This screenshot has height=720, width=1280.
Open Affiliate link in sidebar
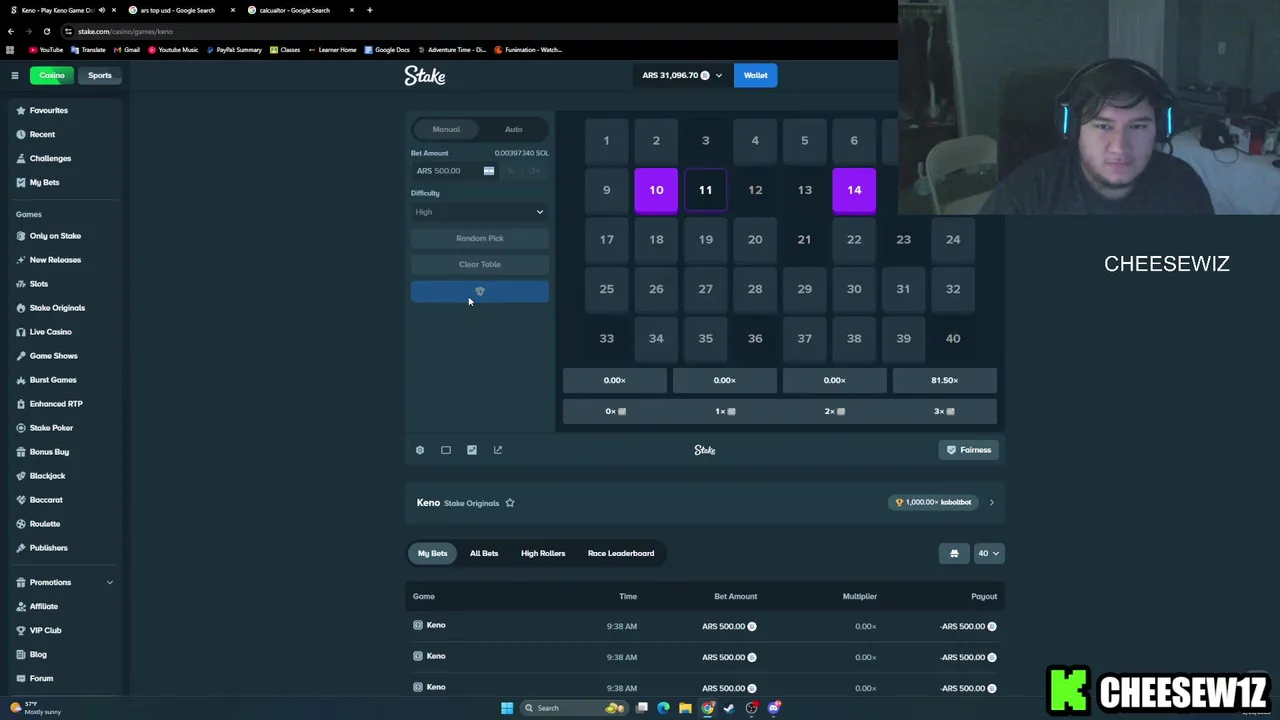44,606
